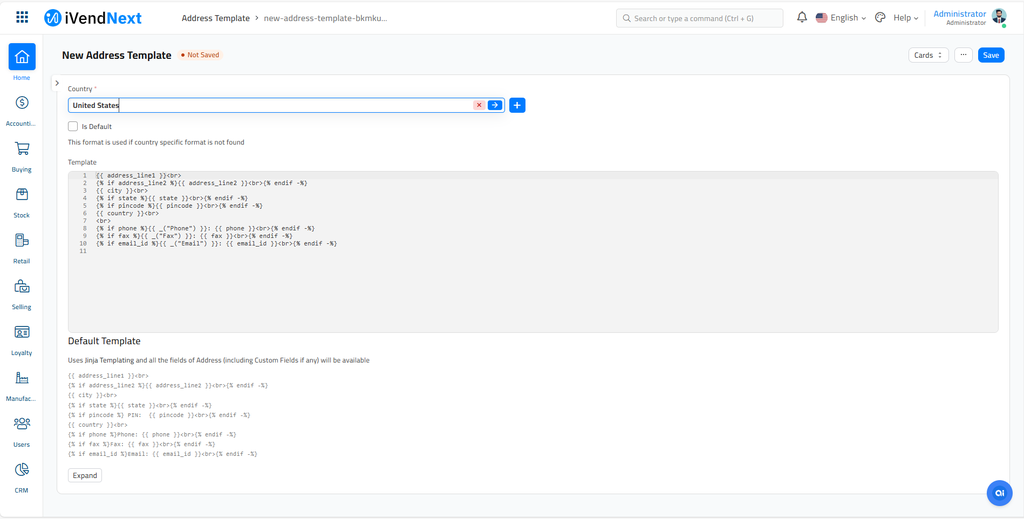Screen dimensions: 1024x519
Task: Open the apps grid launcher icon
Action: (x=22, y=18)
